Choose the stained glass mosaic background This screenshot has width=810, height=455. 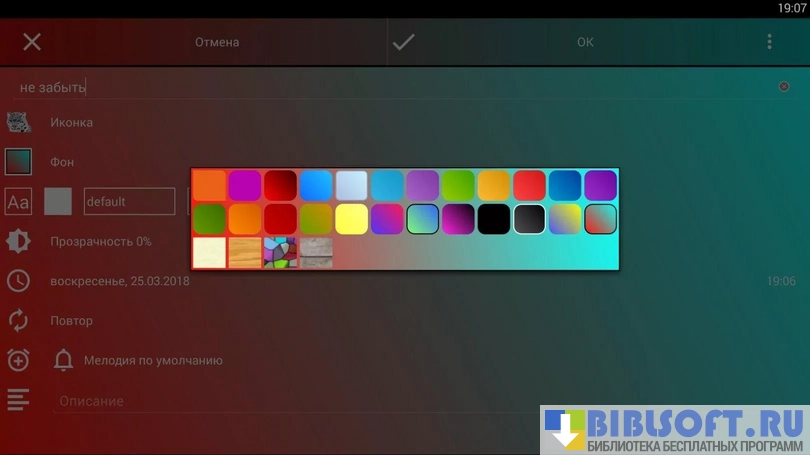[280, 252]
